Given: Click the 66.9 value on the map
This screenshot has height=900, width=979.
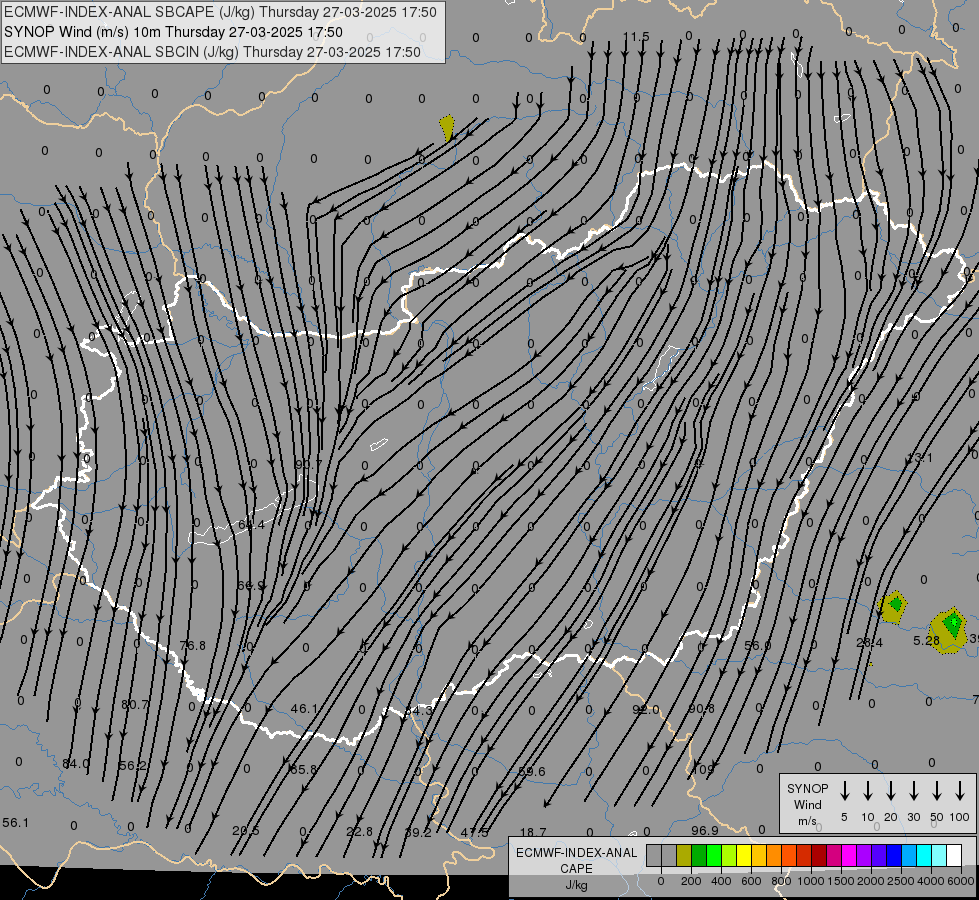Looking at the screenshot, I should point(251,586).
